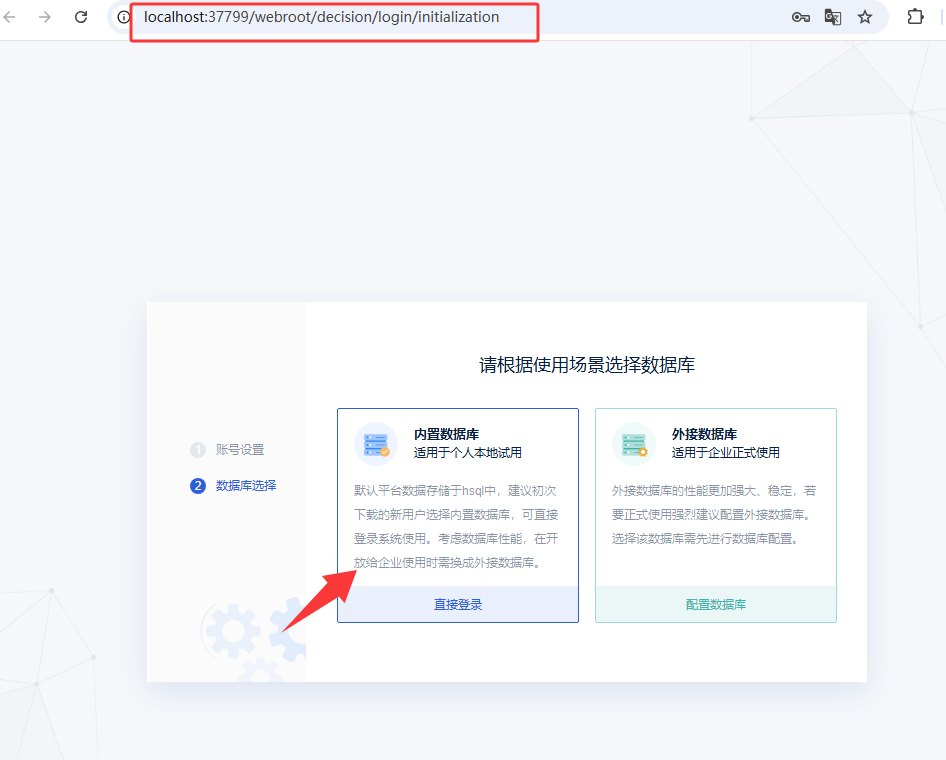
Task: Click the browser forward arrow
Action: [x=45, y=17]
